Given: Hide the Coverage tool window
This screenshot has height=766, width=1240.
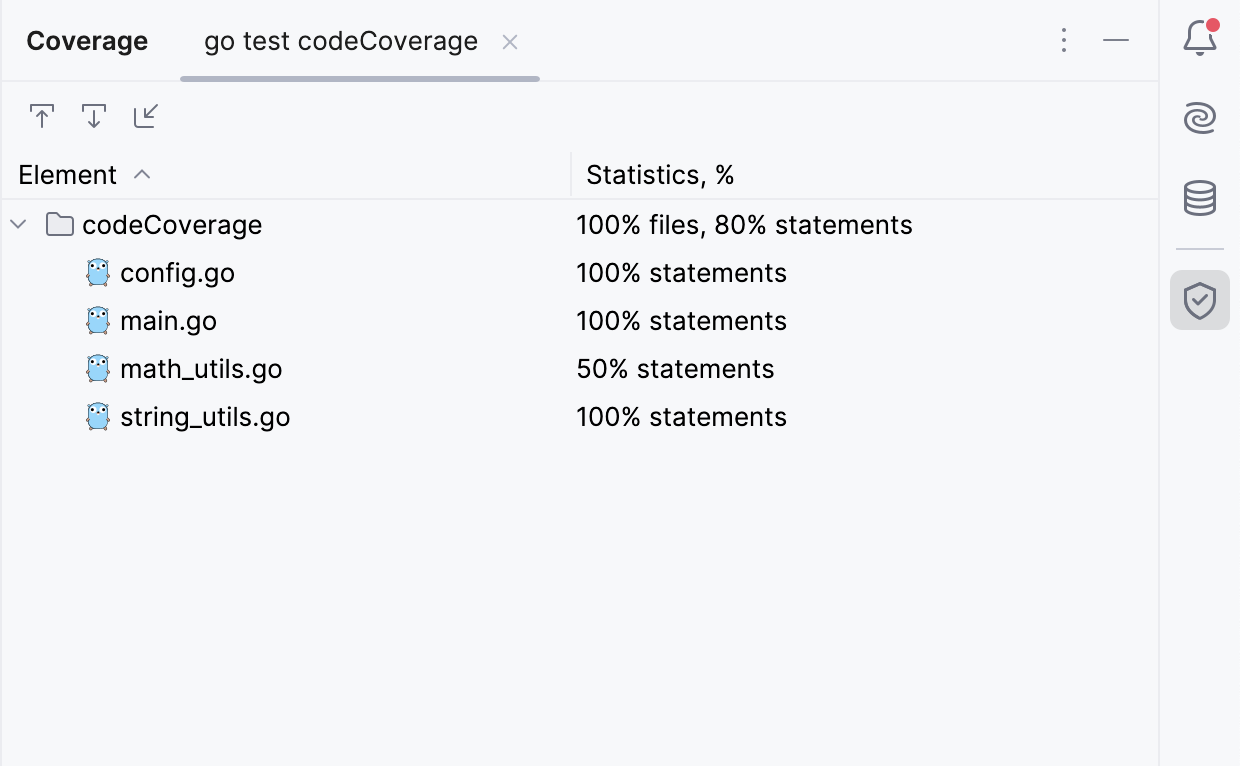Looking at the screenshot, I should pos(1116,40).
